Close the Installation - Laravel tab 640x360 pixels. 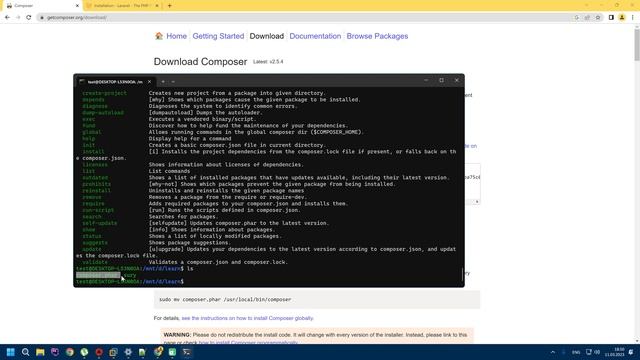point(157,6)
